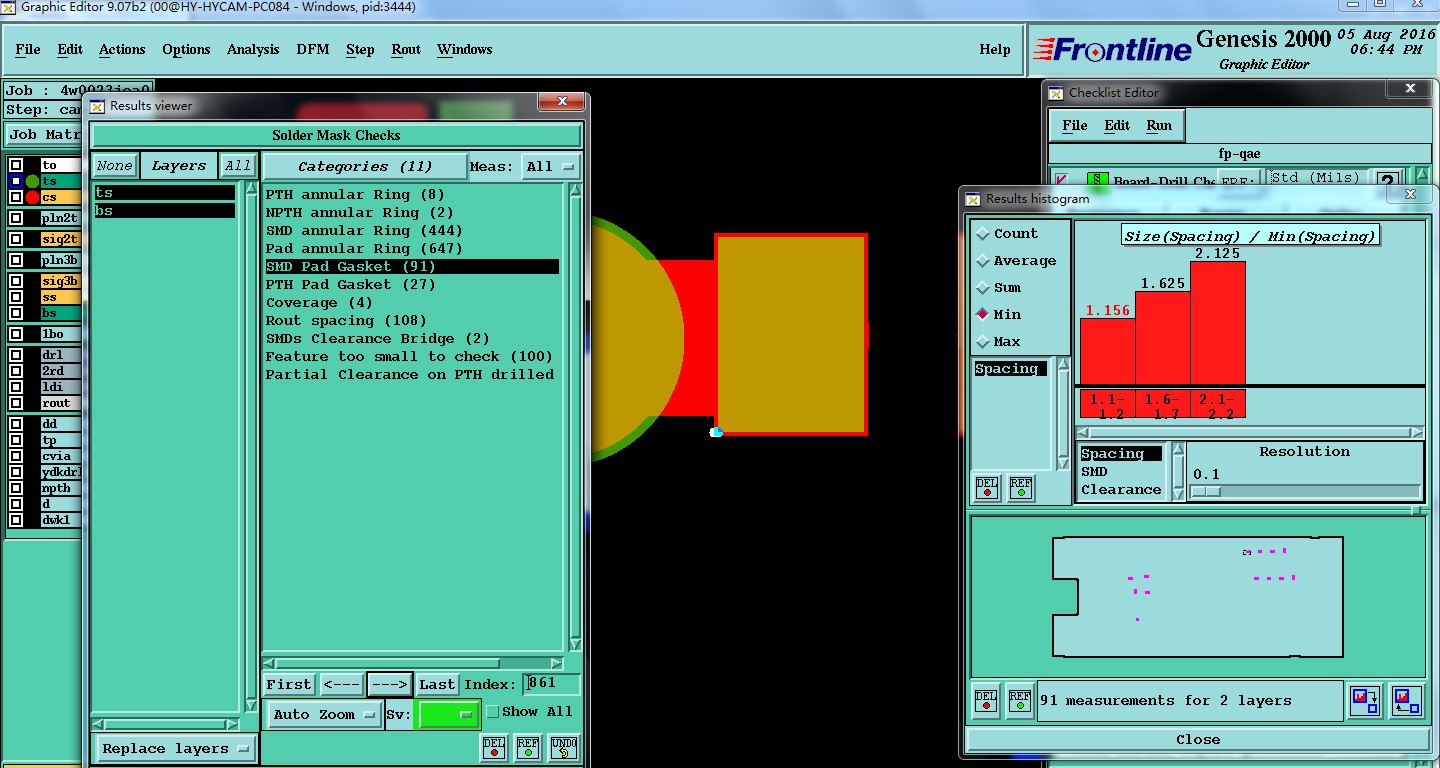Open the Job Matrix button menu
Screen dimensions: 1440x768
point(44,134)
